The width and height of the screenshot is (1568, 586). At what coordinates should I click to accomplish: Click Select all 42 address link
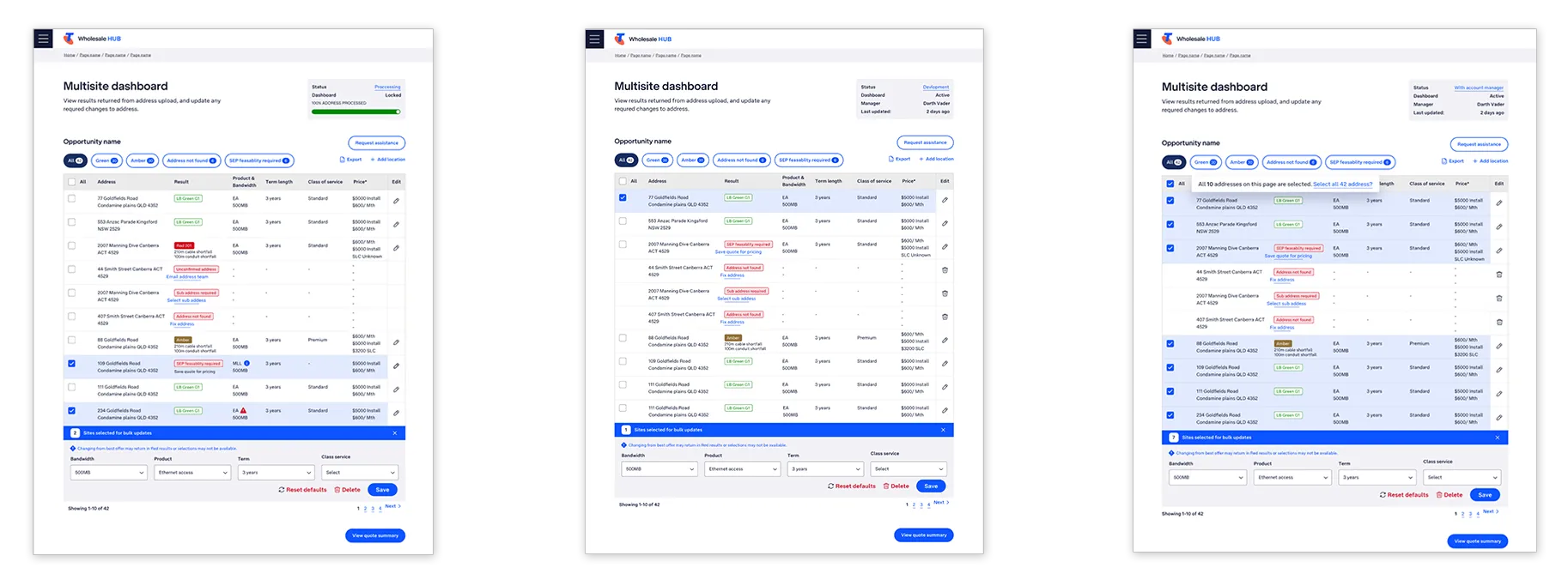coord(1342,184)
